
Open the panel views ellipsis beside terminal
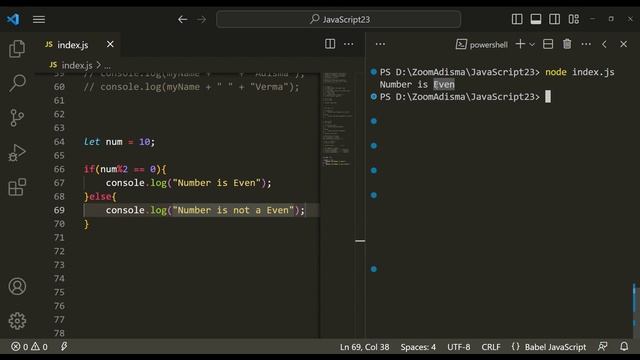[380, 44]
